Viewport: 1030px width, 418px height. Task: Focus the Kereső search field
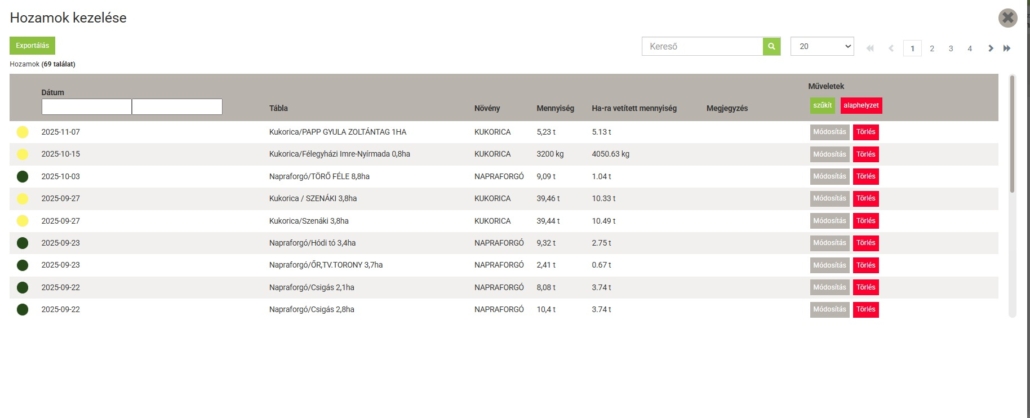coord(702,46)
